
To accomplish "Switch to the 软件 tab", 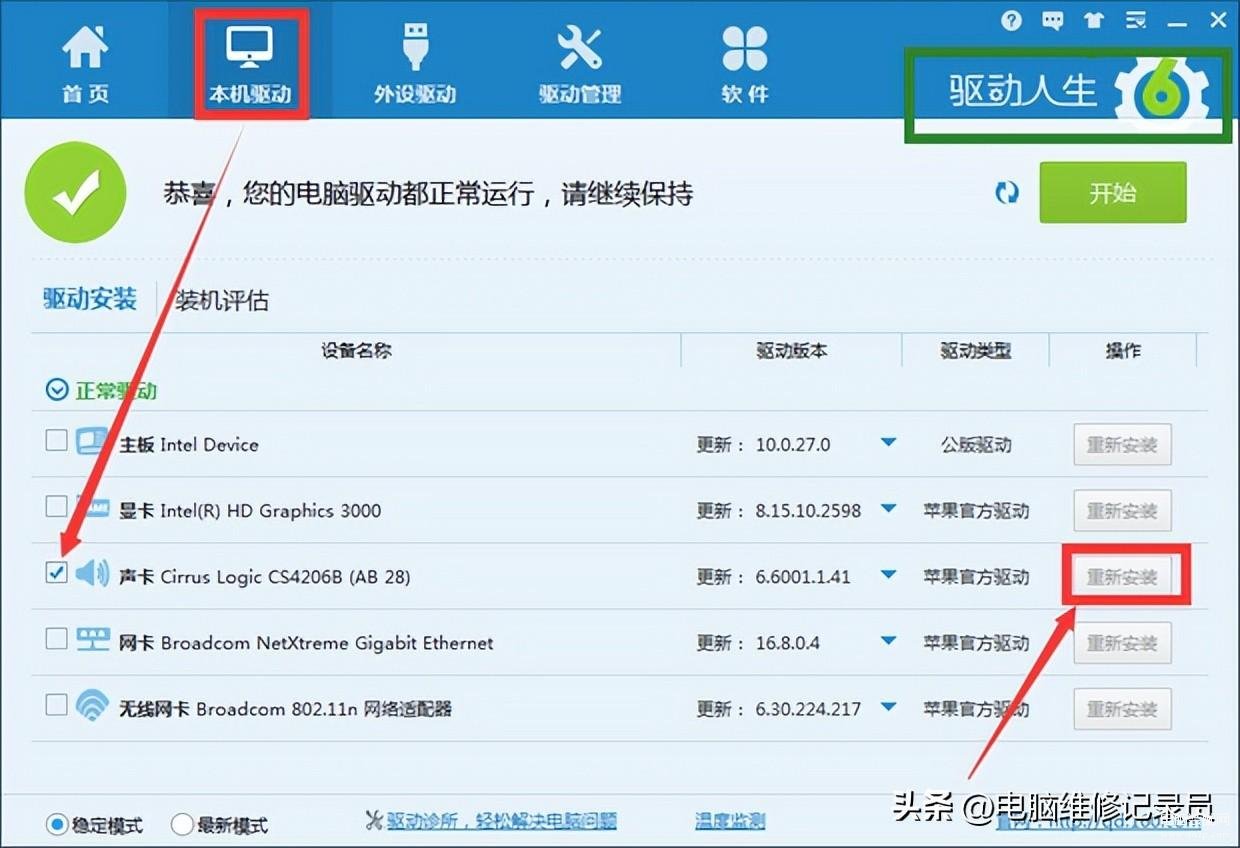I will tap(745, 63).
